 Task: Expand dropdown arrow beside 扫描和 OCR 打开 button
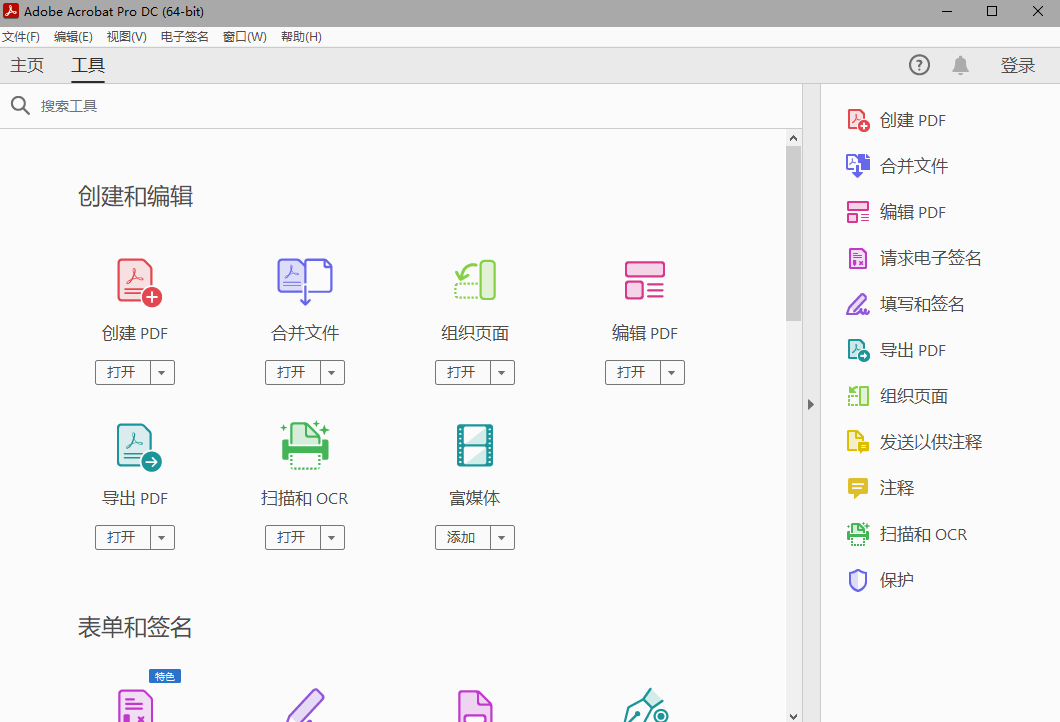pyautogui.click(x=332, y=537)
